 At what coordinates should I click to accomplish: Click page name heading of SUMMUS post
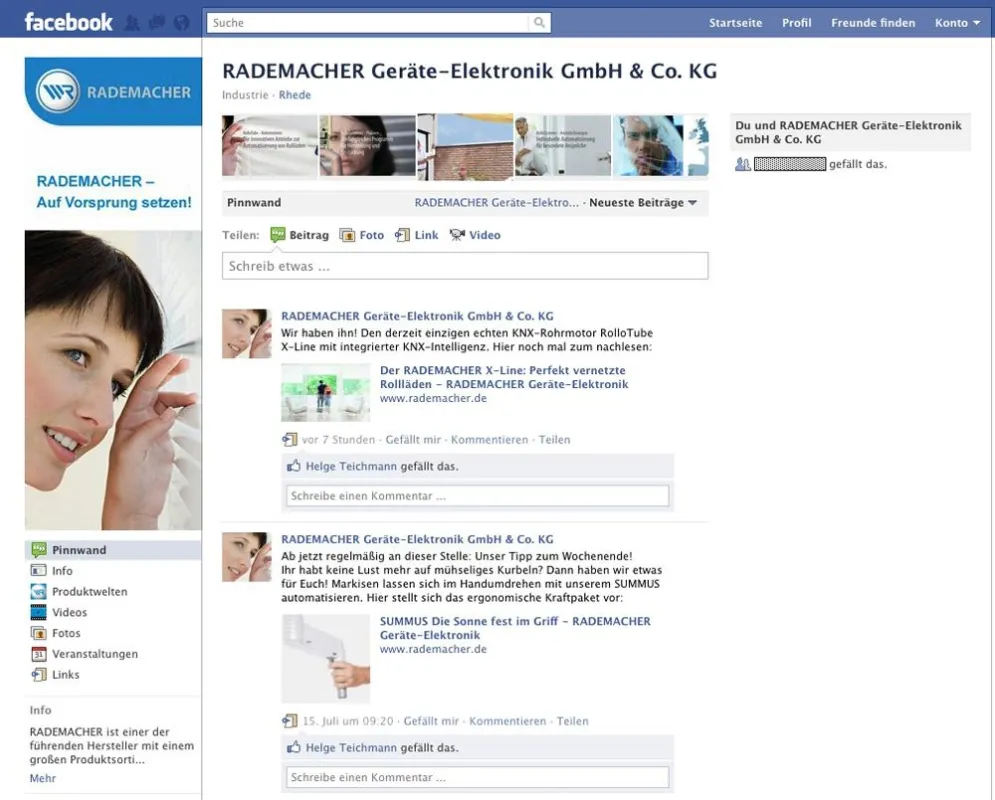point(417,539)
